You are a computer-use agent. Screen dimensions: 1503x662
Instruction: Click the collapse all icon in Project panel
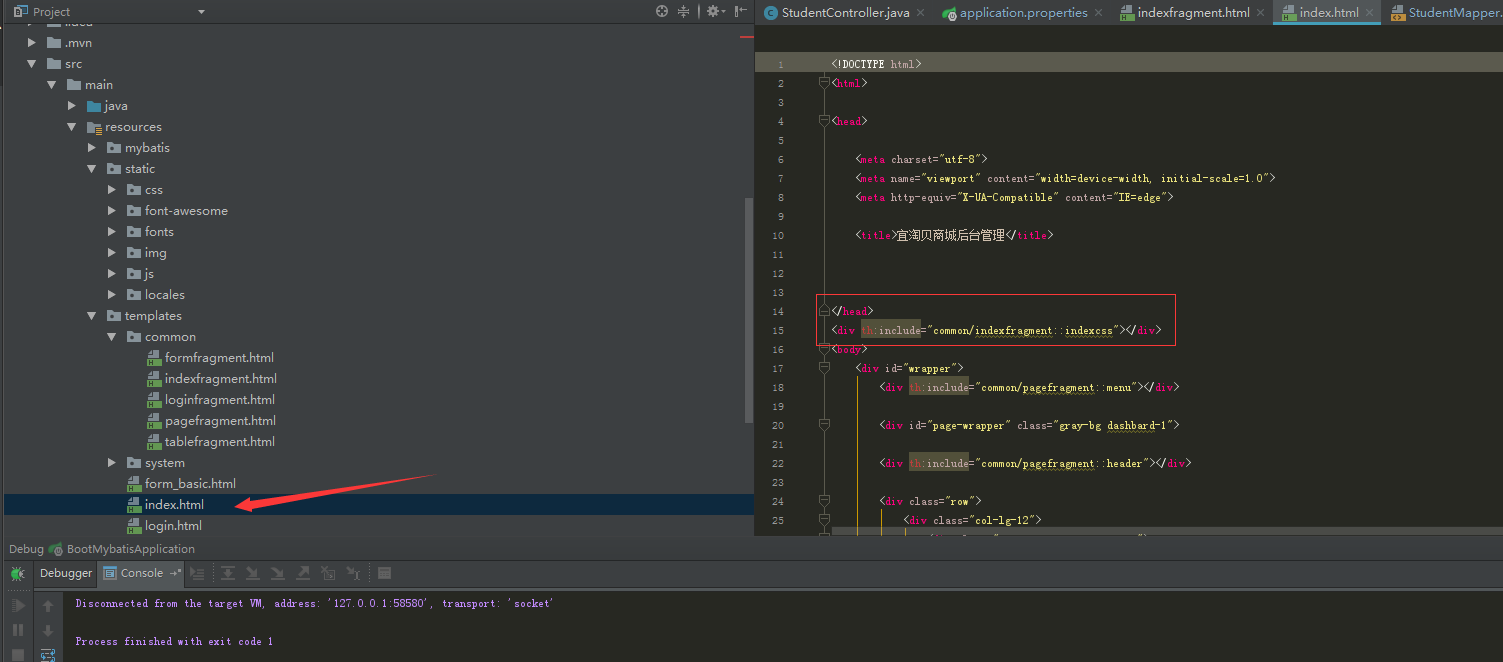pyautogui.click(x=684, y=11)
